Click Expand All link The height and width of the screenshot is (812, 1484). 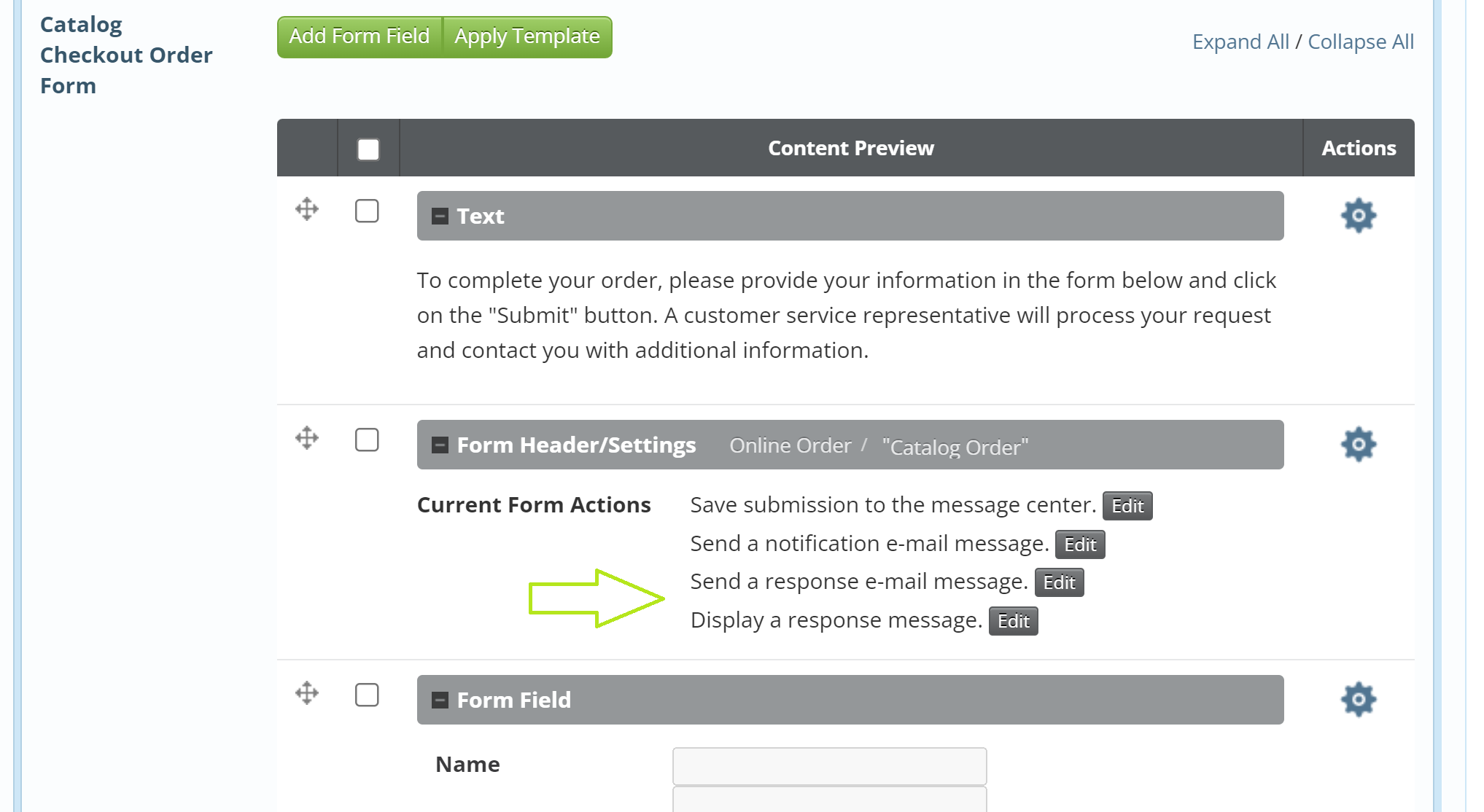tap(1240, 42)
